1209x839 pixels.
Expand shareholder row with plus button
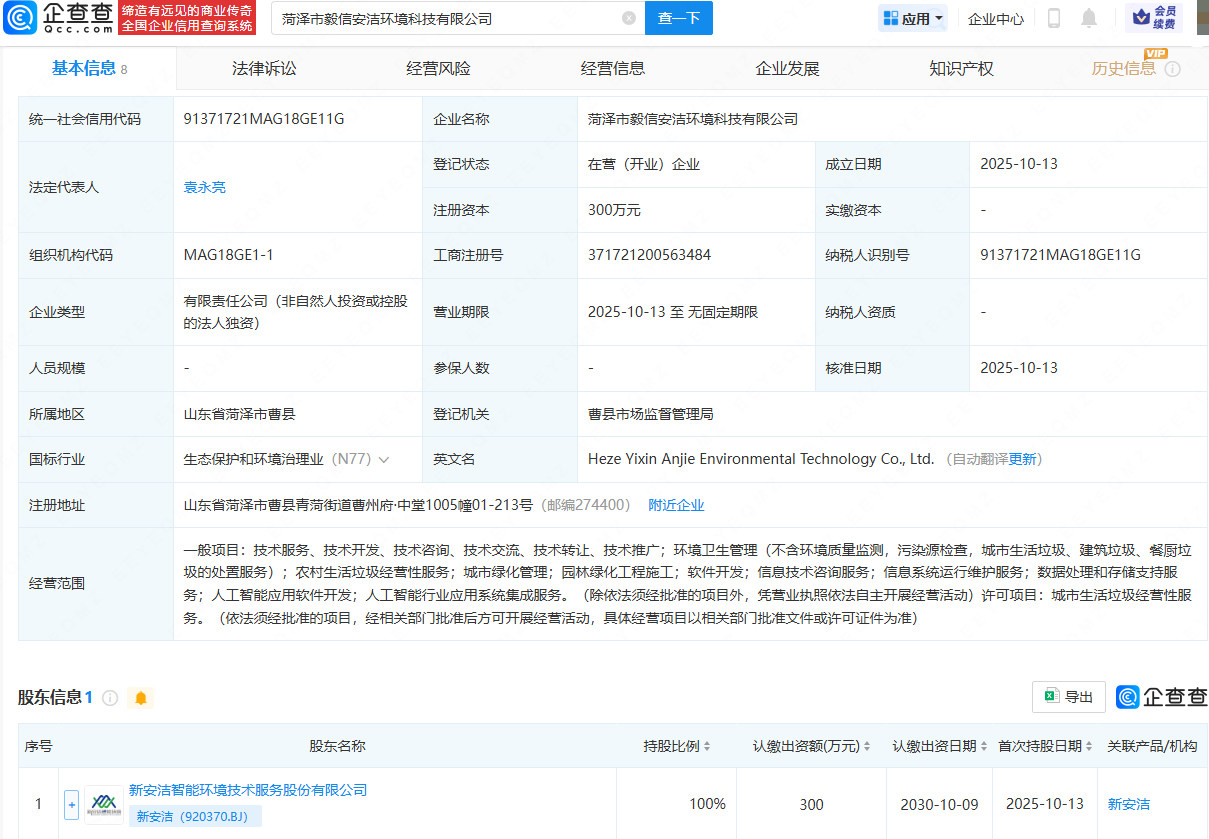pyautogui.click(x=71, y=804)
